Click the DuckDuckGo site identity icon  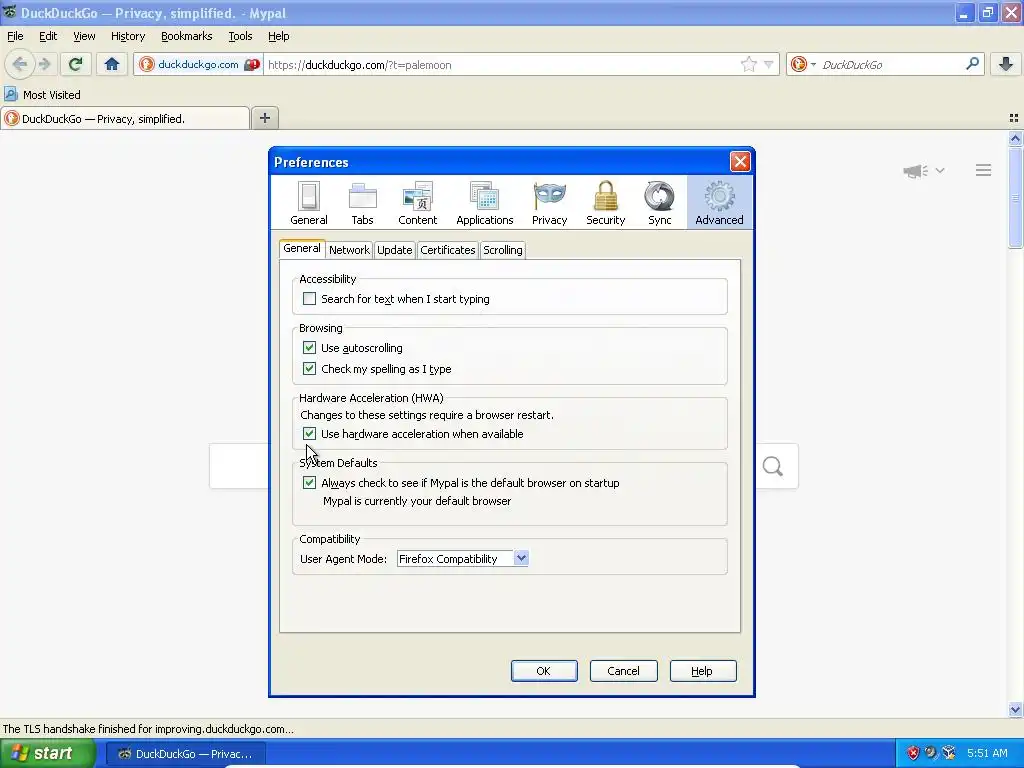point(148,64)
